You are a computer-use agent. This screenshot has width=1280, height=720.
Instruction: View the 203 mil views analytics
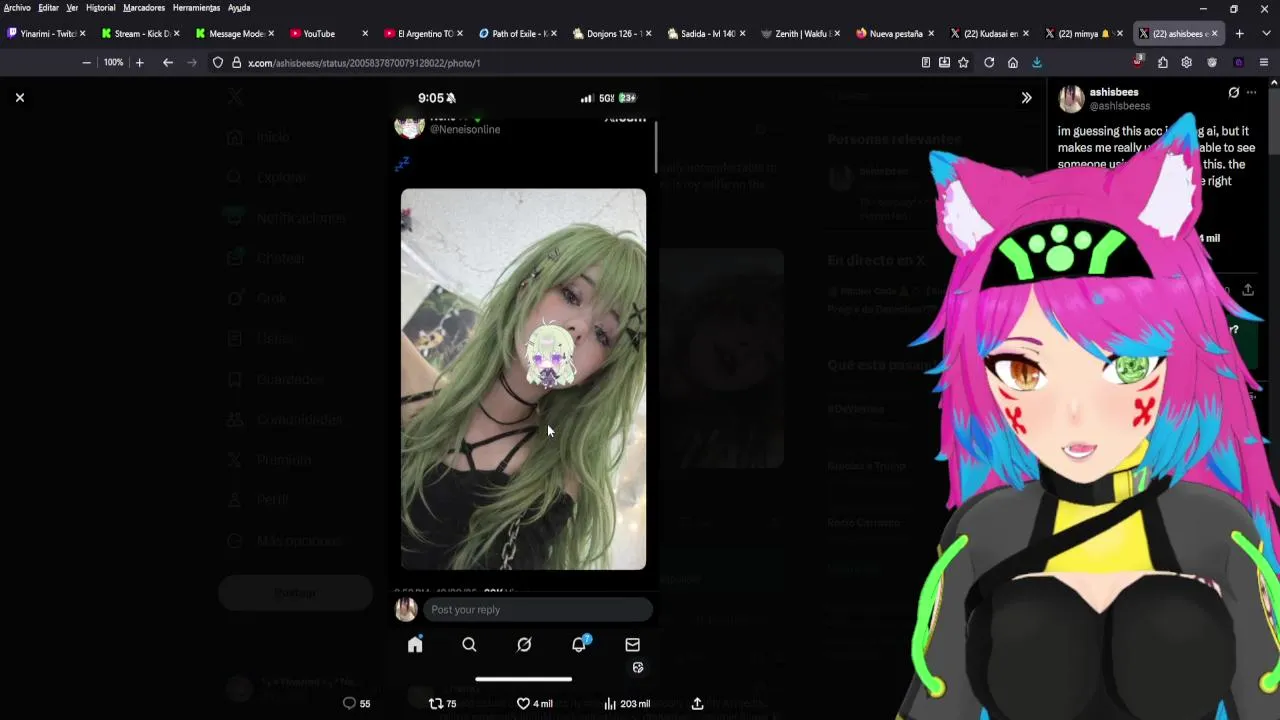[627, 703]
